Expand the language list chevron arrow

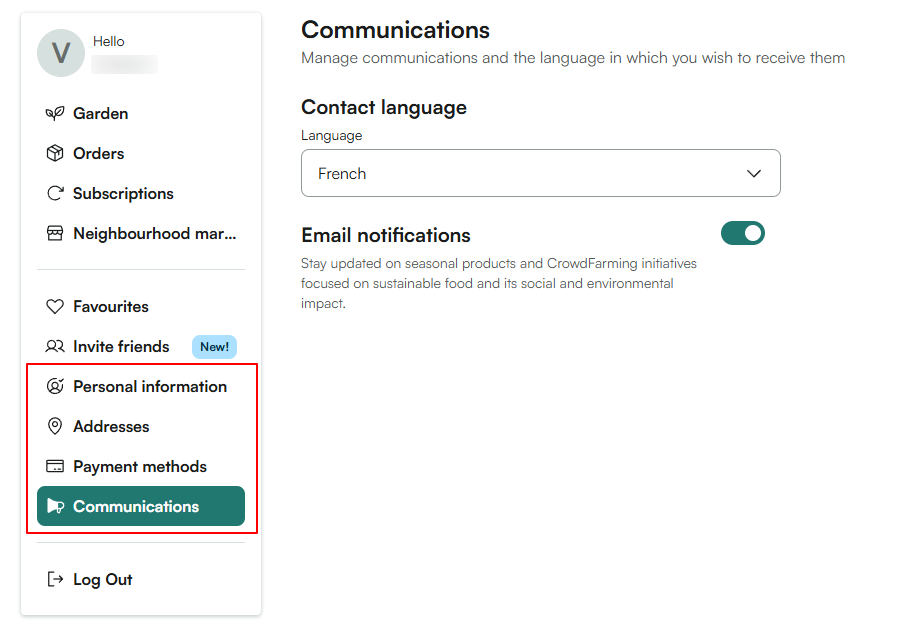tap(754, 174)
